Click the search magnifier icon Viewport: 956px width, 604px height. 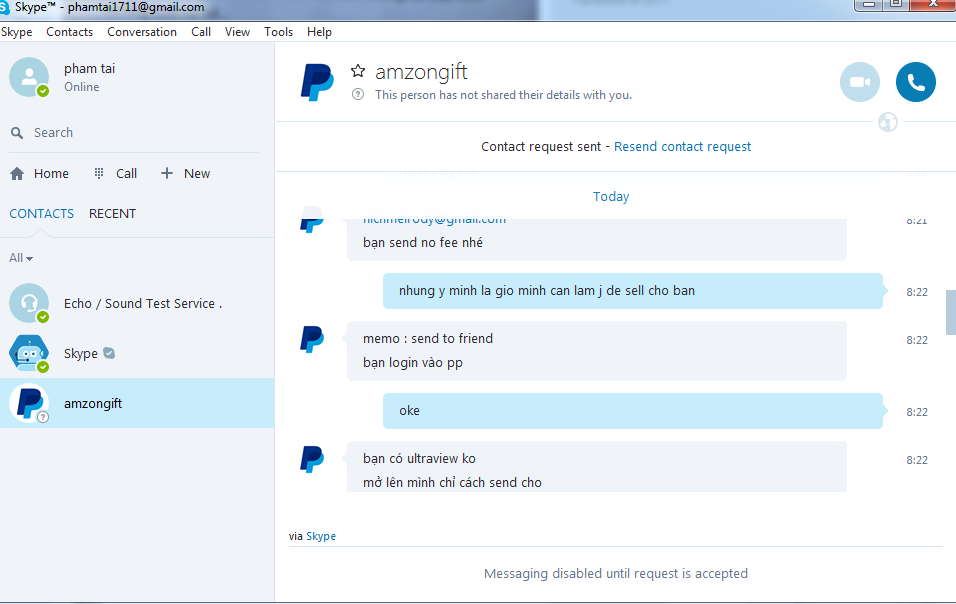[17, 133]
